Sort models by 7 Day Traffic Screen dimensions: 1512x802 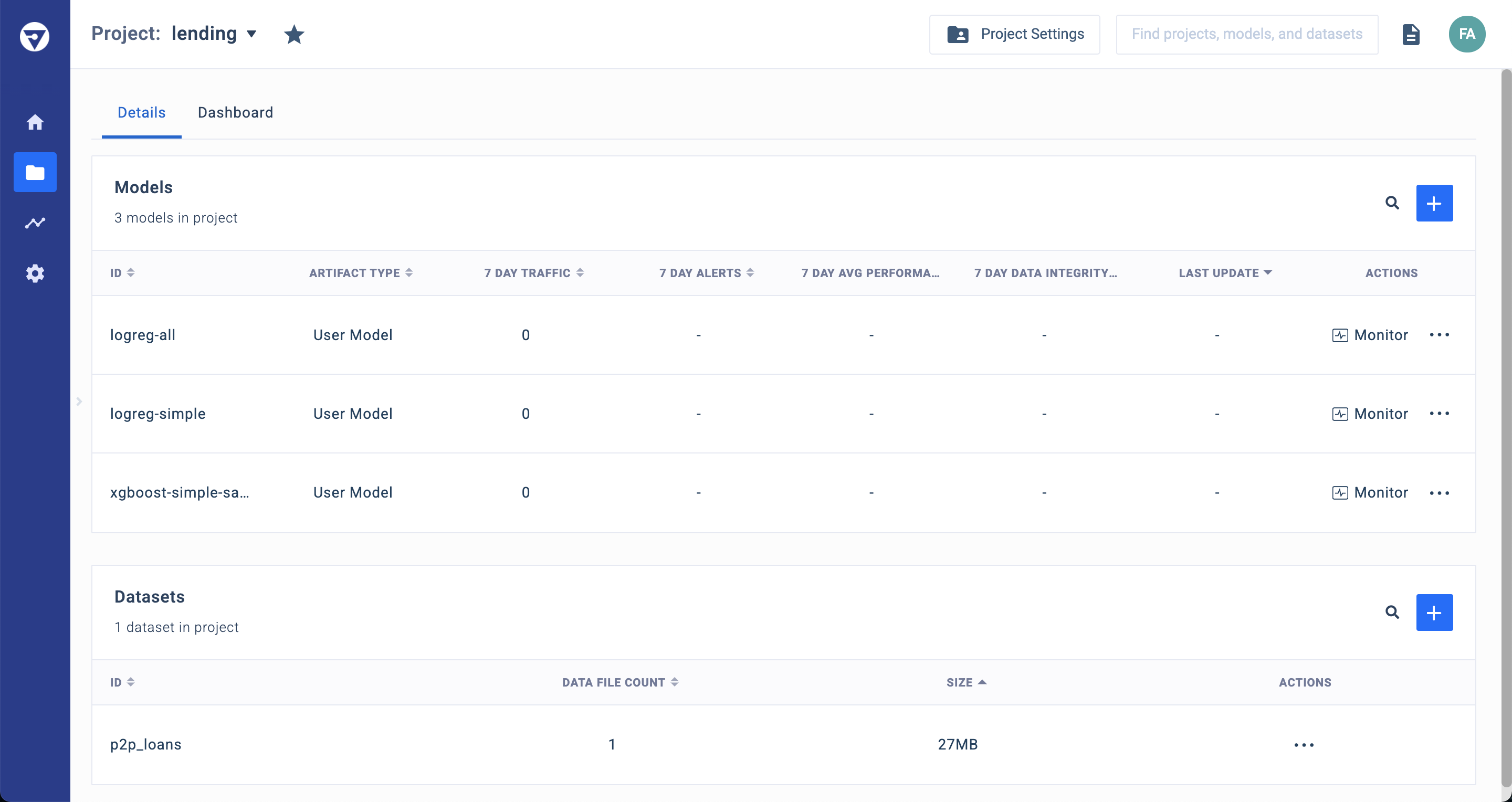coord(533,273)
